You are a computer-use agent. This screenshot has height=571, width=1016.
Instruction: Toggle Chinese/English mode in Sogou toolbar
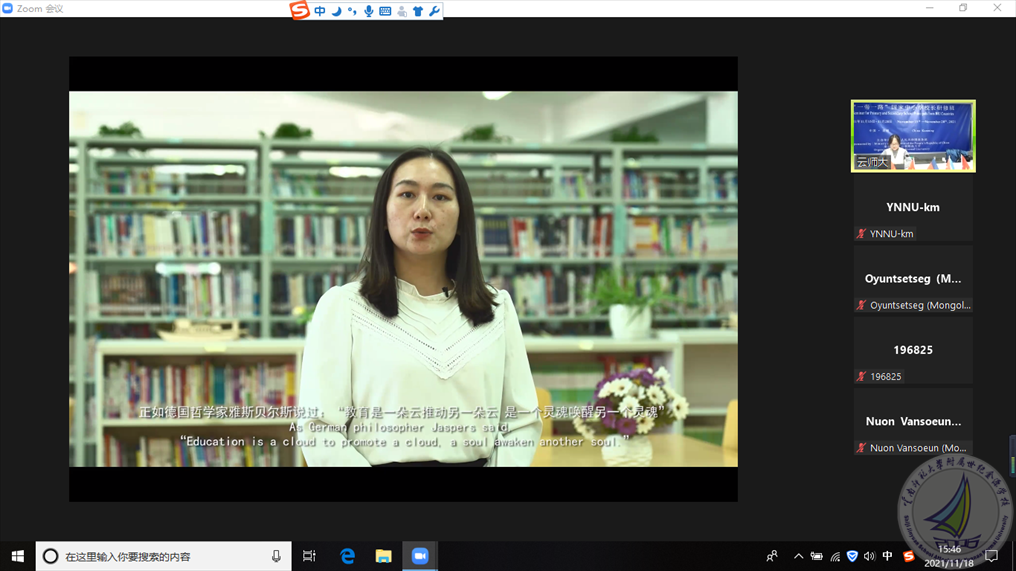tap(320, 11)
